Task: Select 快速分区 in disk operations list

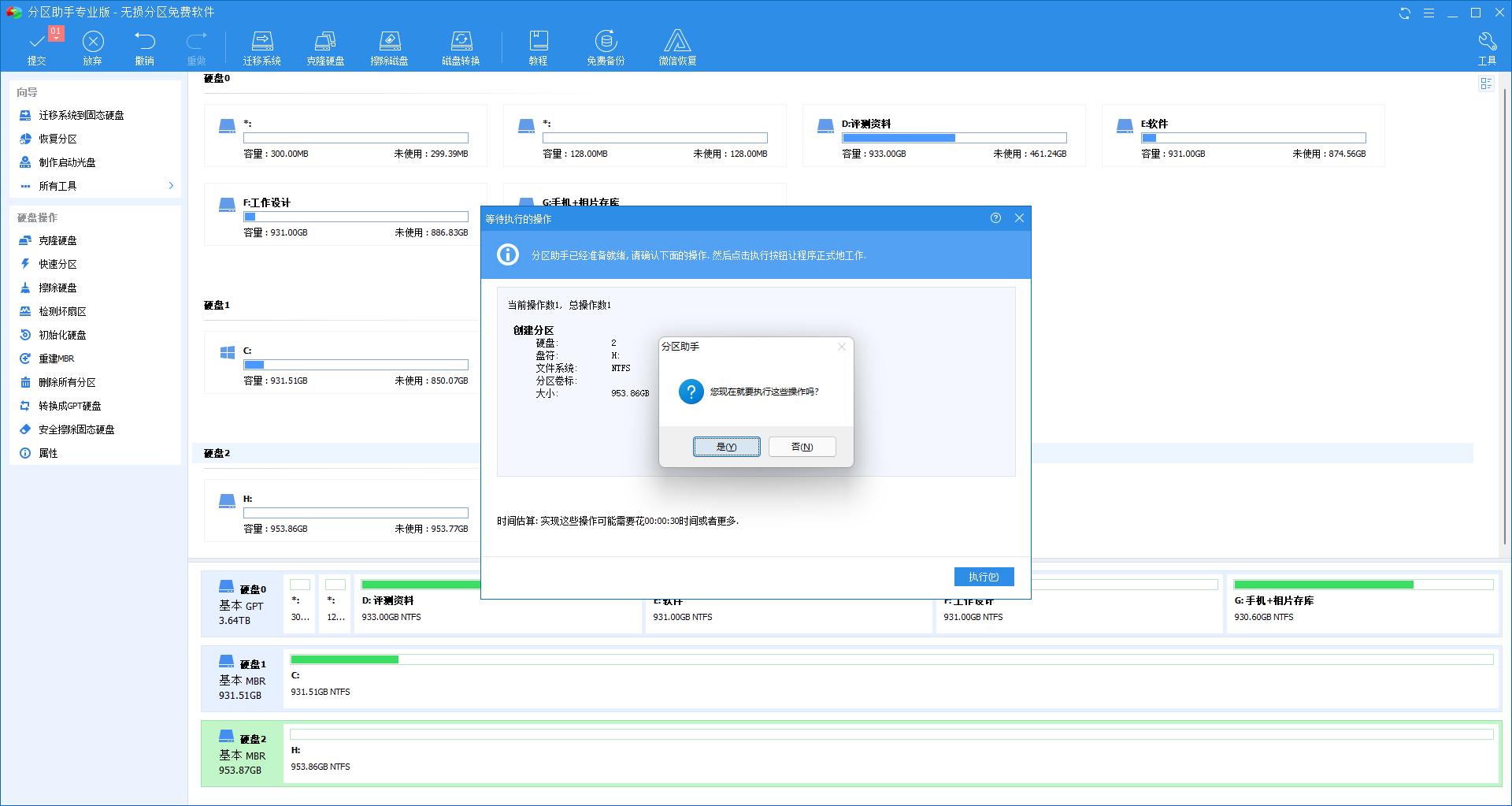Action: point(57,264)
